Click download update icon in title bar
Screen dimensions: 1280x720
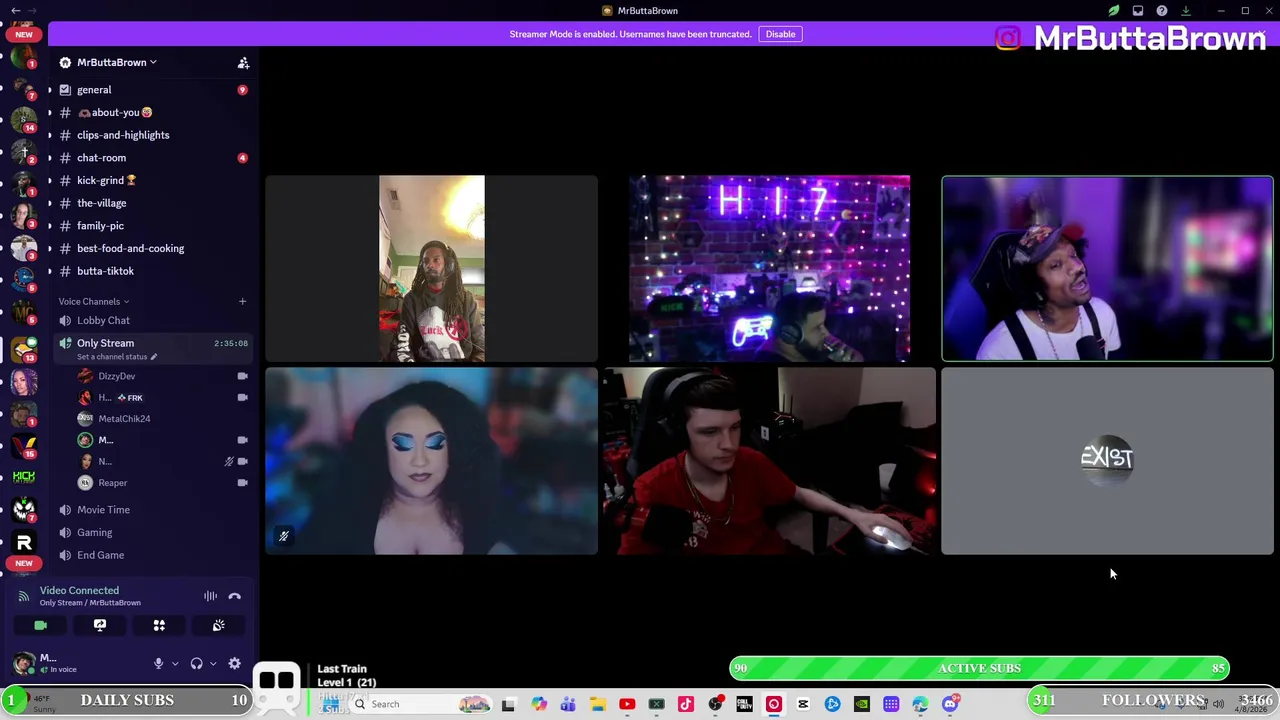[x=1186, y=10]
